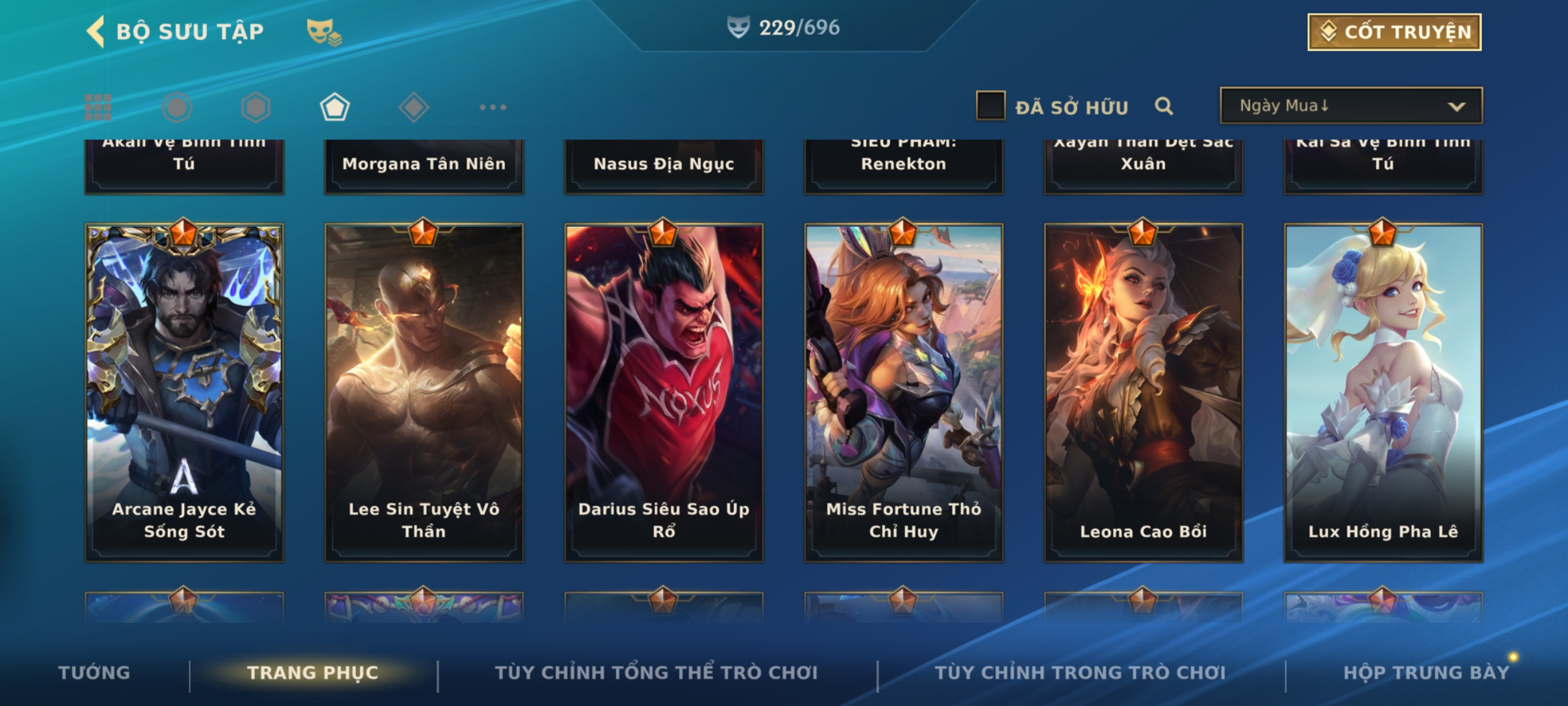Select the Darius Siêu Sao Úp Rổ skin
This screenshot has height=706, width=1568.
pyautogui.click(x=664, y=392)
